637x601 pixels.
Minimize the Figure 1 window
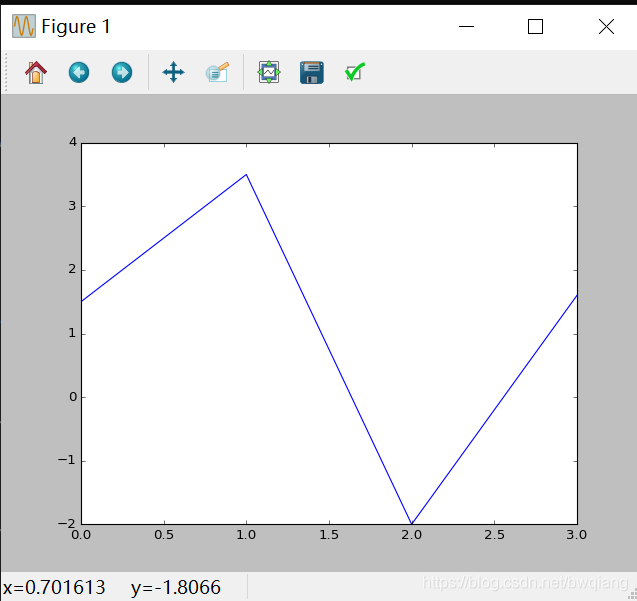pyautogui.click(x=466, y=27)
